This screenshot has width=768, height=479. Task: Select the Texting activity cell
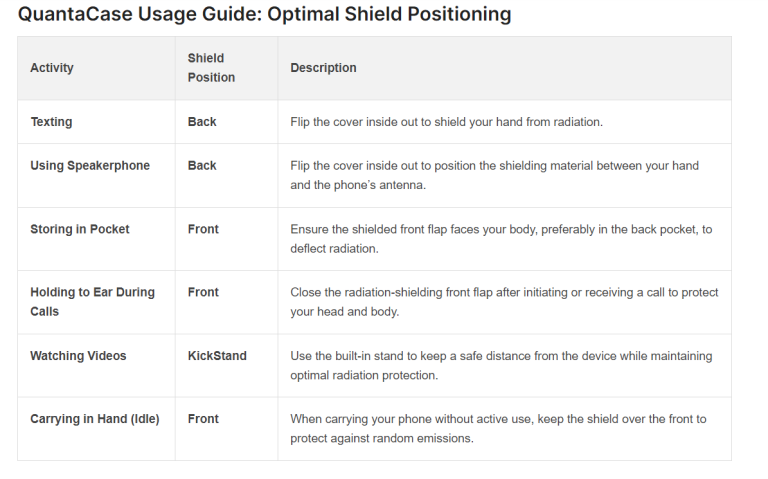[x=51, y=122]
